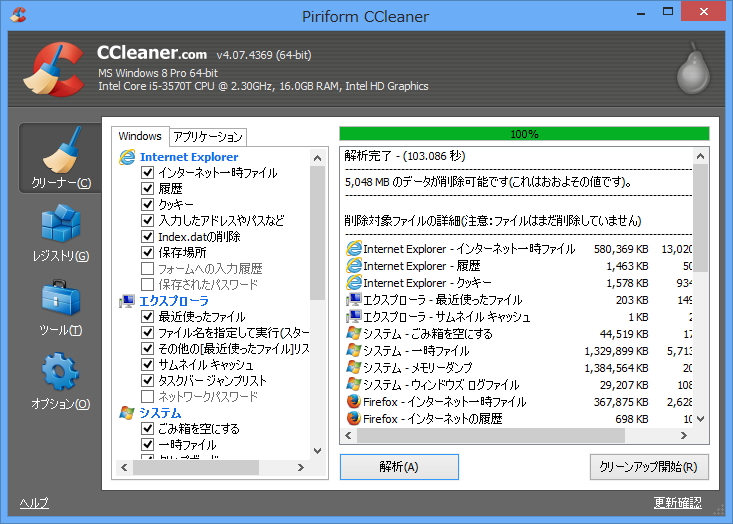Click icon of エクスプローラ - 最近使ったファイル result
The image size is (733, 524).
coord(354,299)
